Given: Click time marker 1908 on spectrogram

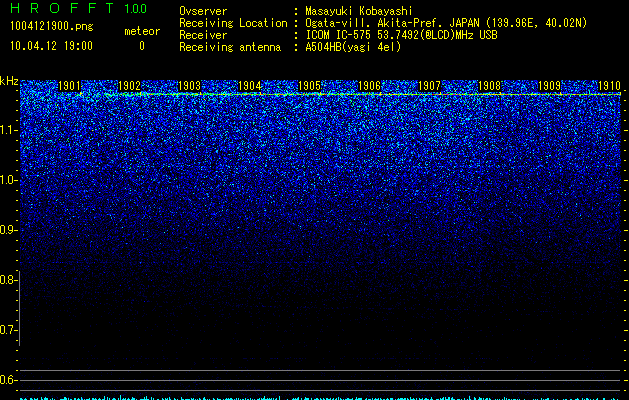Looking at the screenshot, I should coord(489,86).
